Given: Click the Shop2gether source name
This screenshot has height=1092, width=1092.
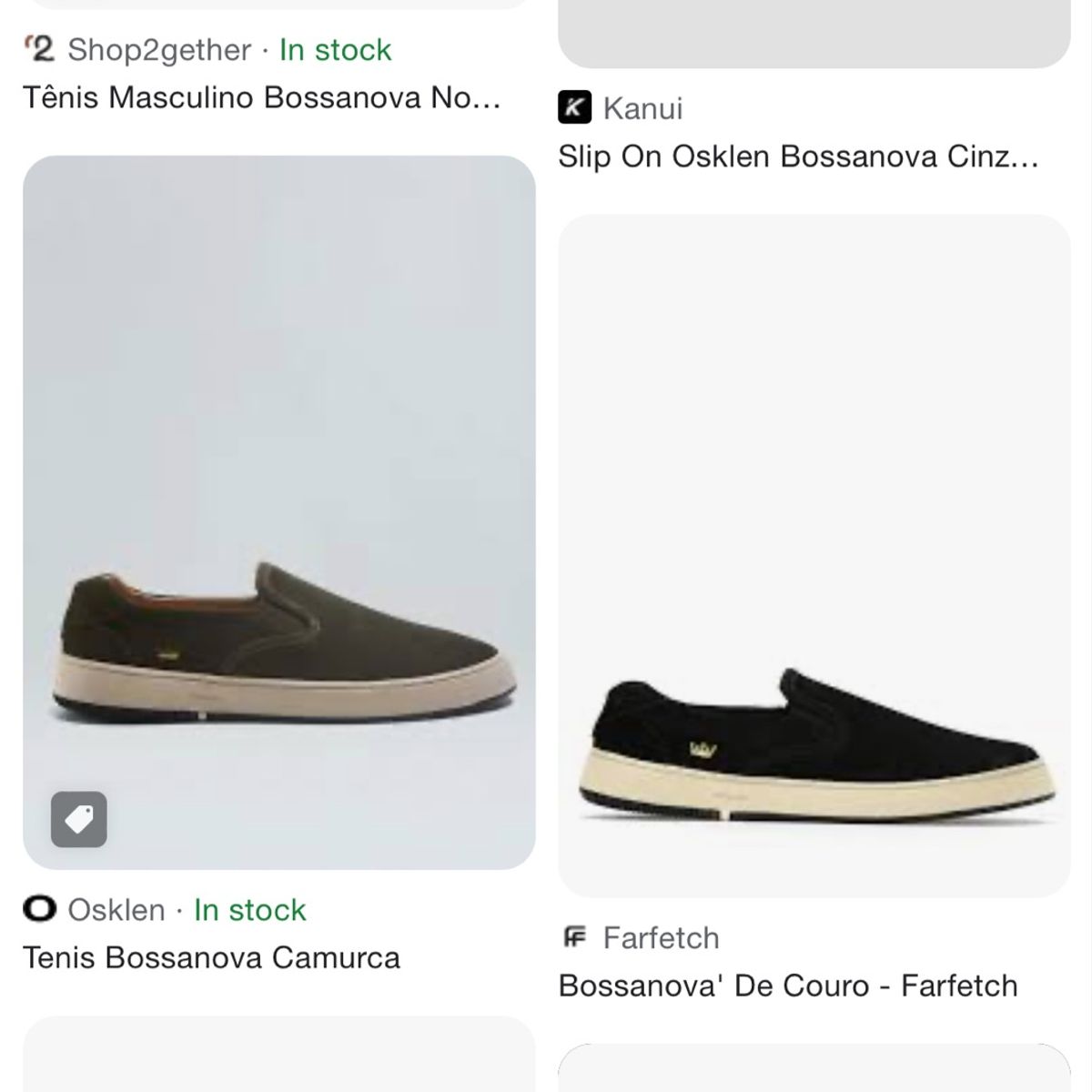Looking at the screenshot, I should coord(159,49).
